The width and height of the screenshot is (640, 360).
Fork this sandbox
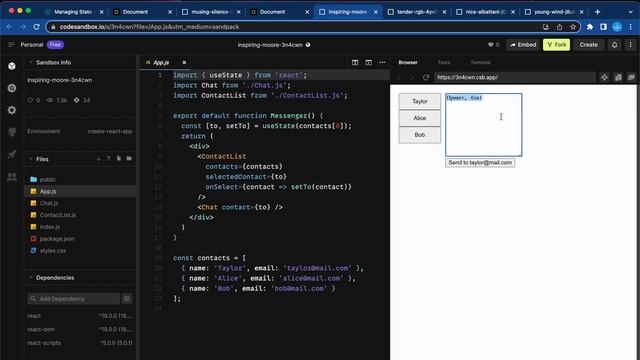point(556,44)
